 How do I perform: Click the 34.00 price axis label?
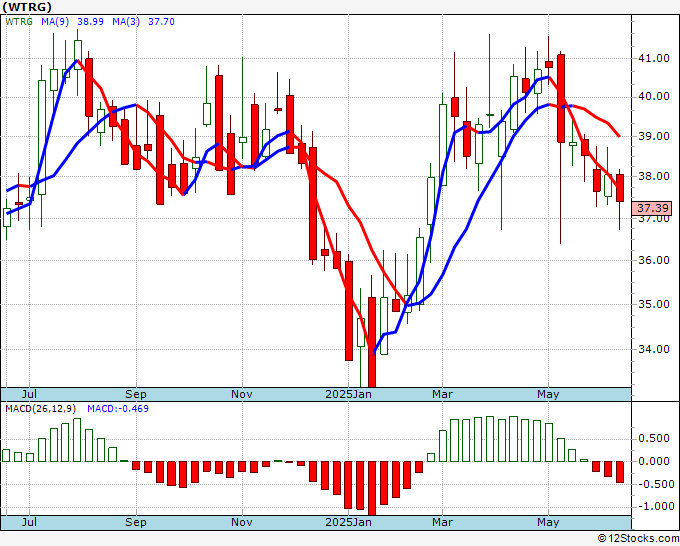click(654, 350)
